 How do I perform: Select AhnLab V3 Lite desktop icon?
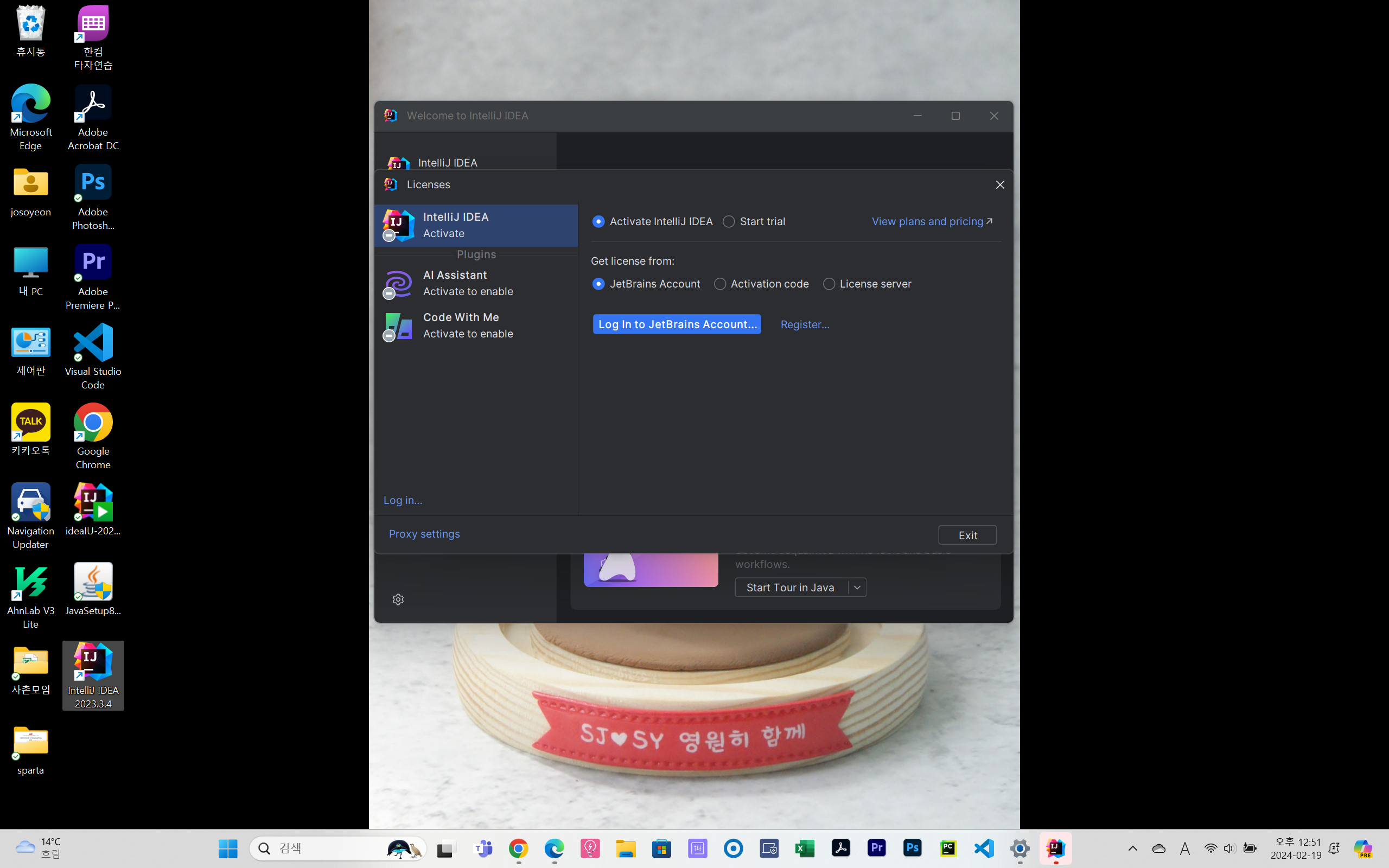(31, 596)
